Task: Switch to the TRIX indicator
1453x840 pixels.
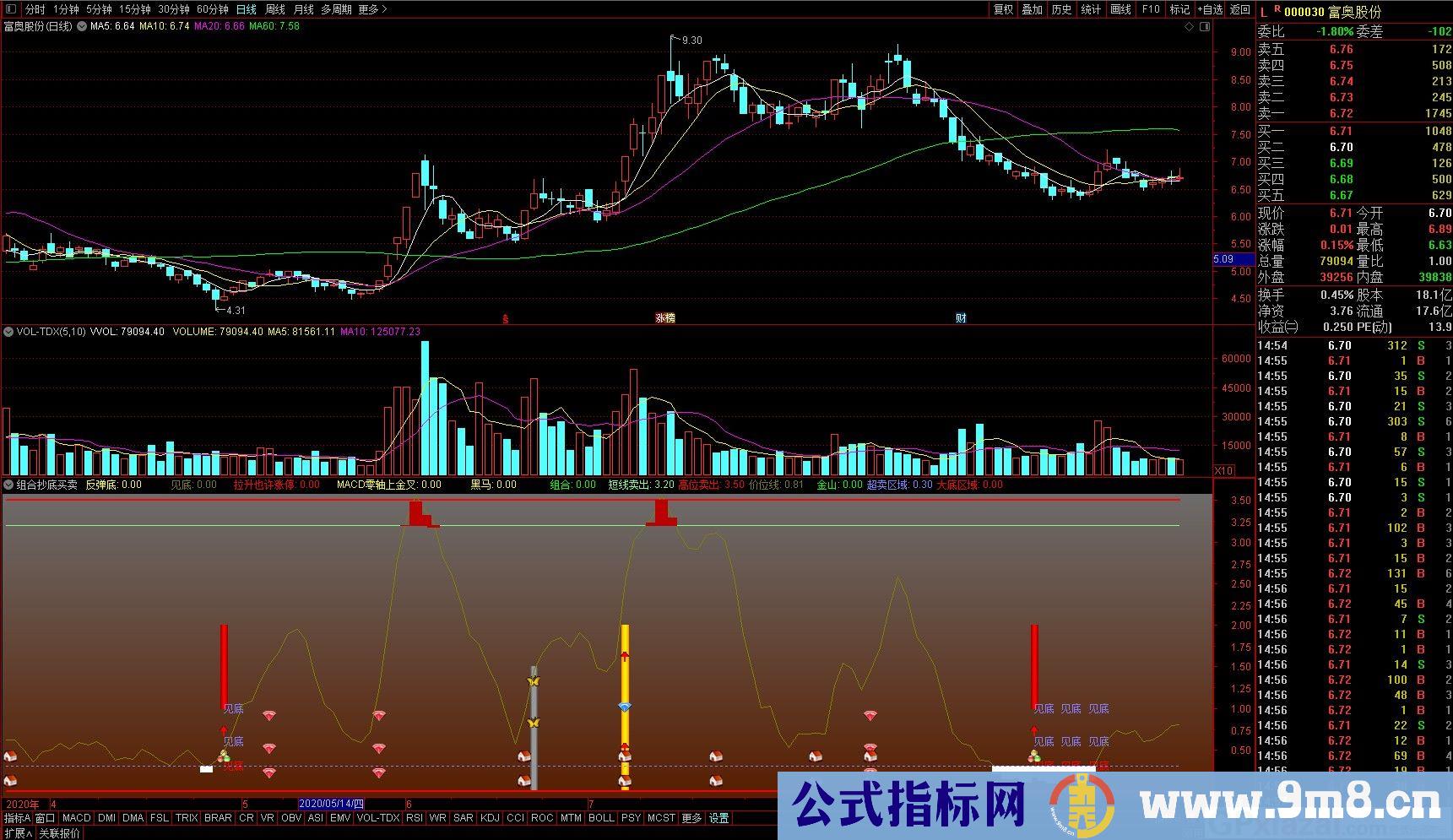Action: [187, 818]
